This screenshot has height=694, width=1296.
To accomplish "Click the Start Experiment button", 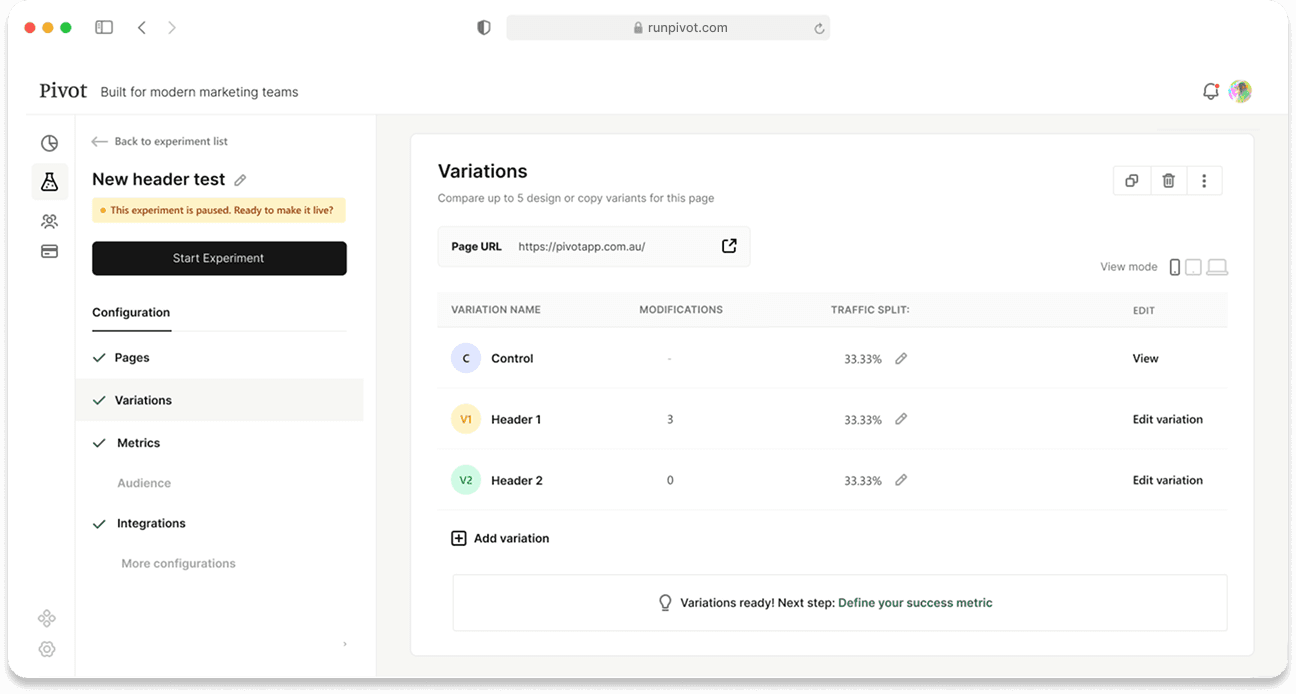I will (219, 258).
